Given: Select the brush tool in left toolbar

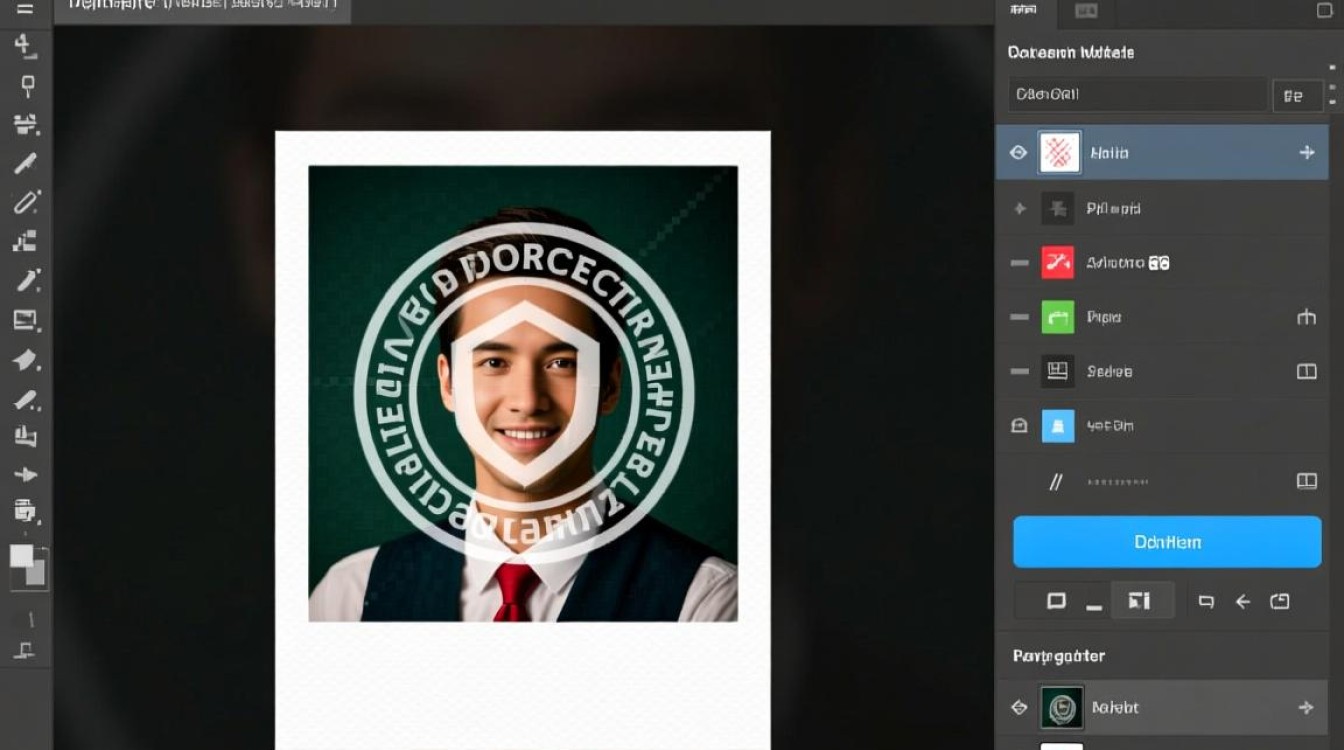Looking at the screenshot, I should 26,164.
